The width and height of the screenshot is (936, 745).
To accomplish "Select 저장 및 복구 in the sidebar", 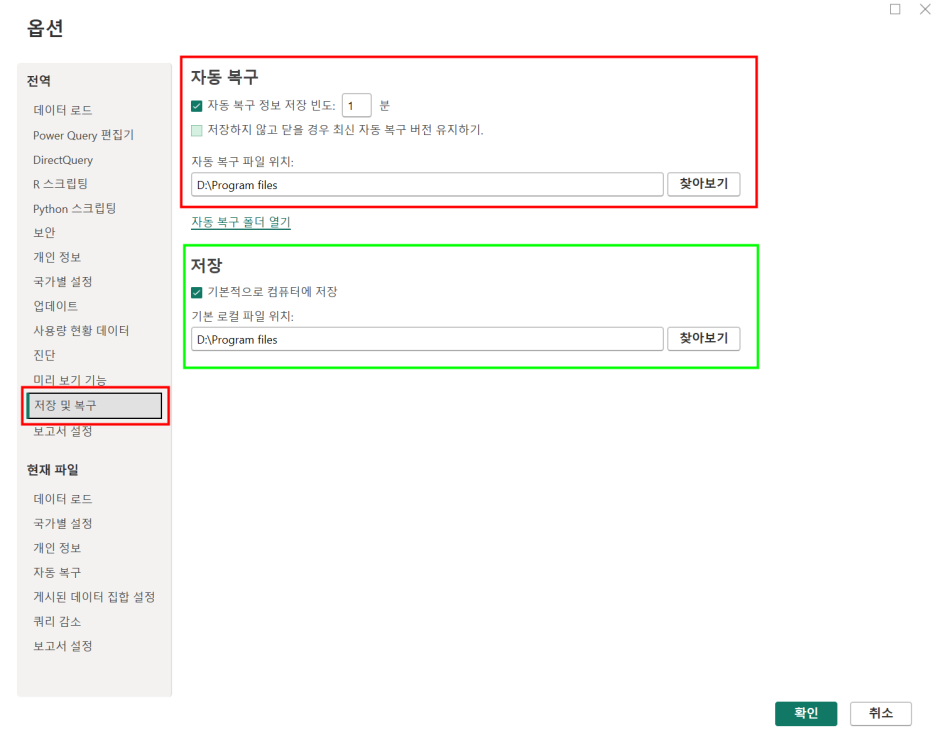I will point(94,406).
